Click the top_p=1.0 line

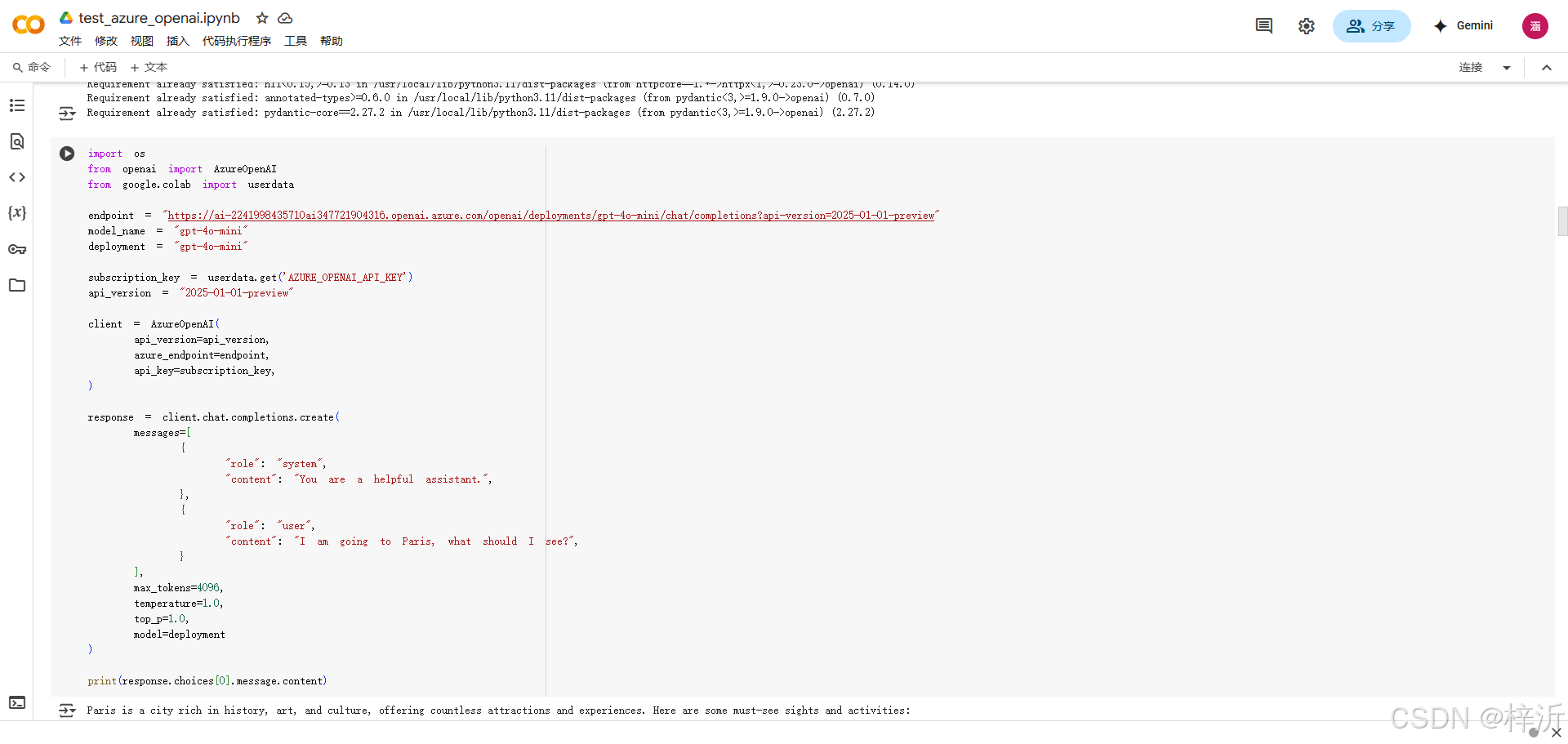tap(162, 619)
